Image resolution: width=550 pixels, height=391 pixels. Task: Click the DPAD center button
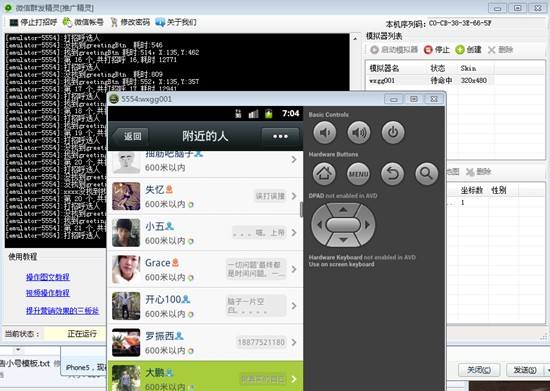[343, 225]
